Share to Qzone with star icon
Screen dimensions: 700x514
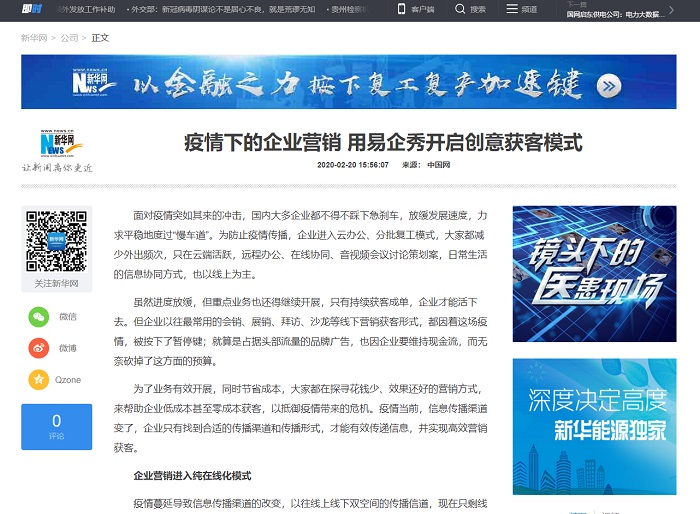(38, 380)
